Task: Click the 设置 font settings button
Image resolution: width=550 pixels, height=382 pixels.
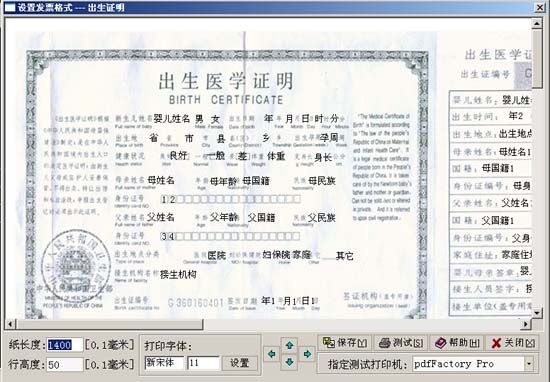Action: pos(240,363)
